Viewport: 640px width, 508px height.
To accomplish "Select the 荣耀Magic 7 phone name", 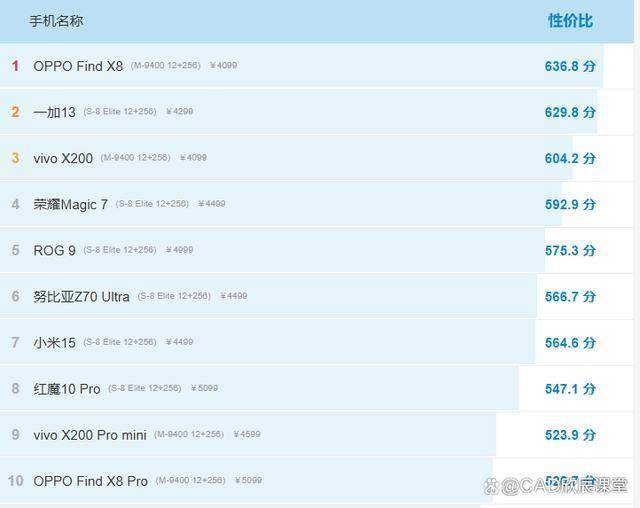I will [x=71, y=204].
